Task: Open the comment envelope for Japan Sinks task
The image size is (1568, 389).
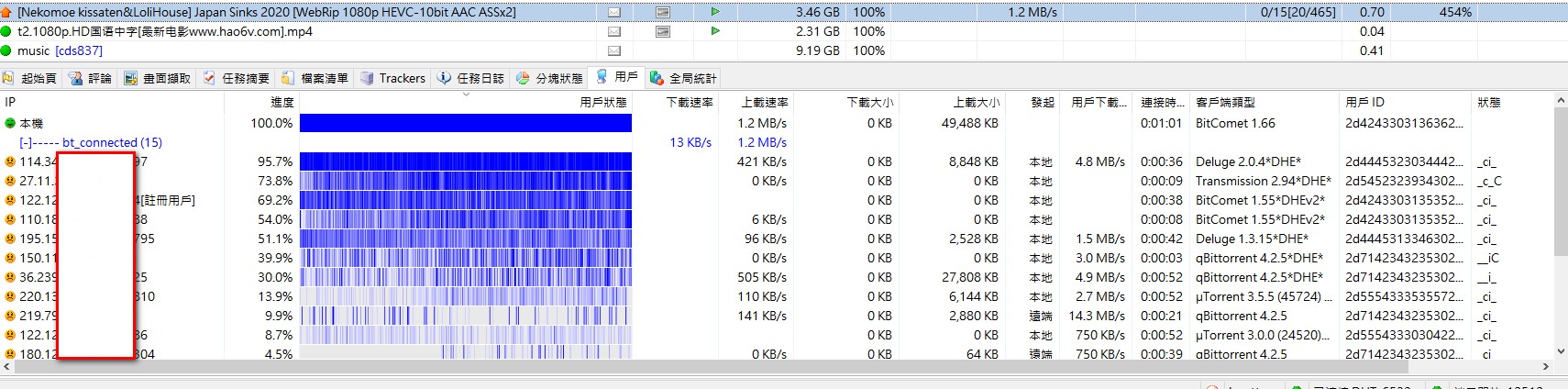Action: 614,12
